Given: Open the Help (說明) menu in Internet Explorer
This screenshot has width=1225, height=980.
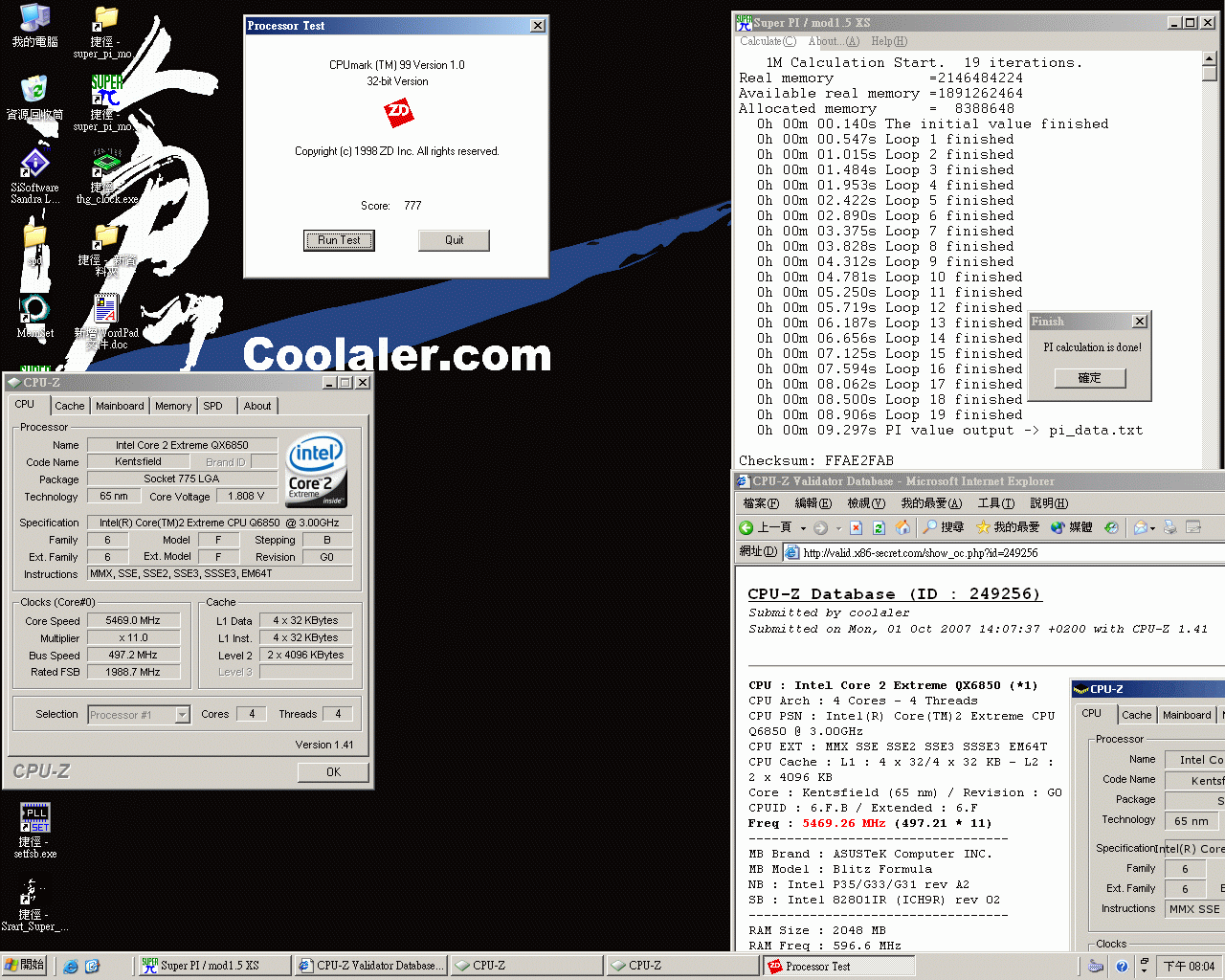Looking at the screenshot, I should coord(1049,503).
